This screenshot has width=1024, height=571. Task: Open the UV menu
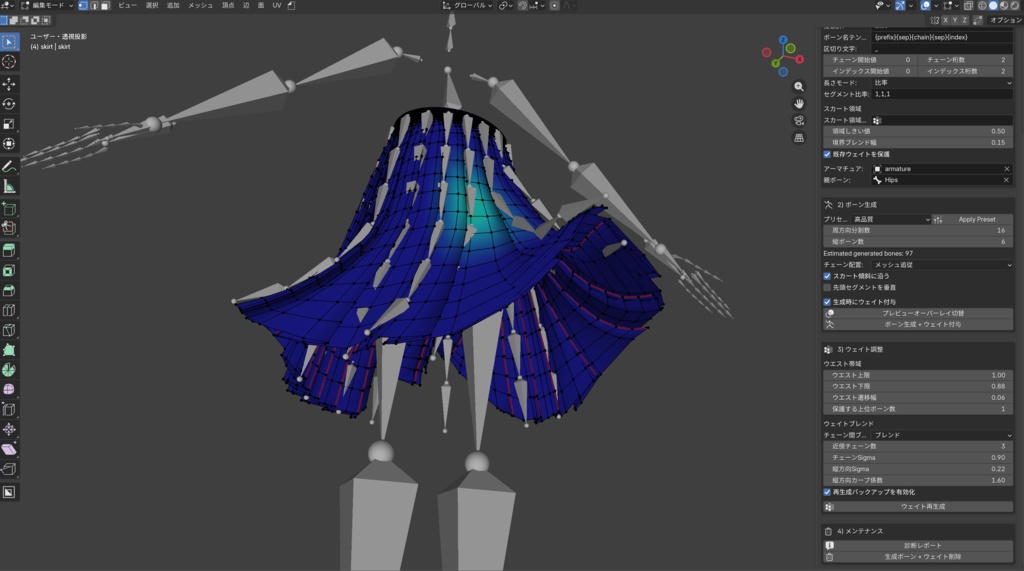click(x=277, y=5)
